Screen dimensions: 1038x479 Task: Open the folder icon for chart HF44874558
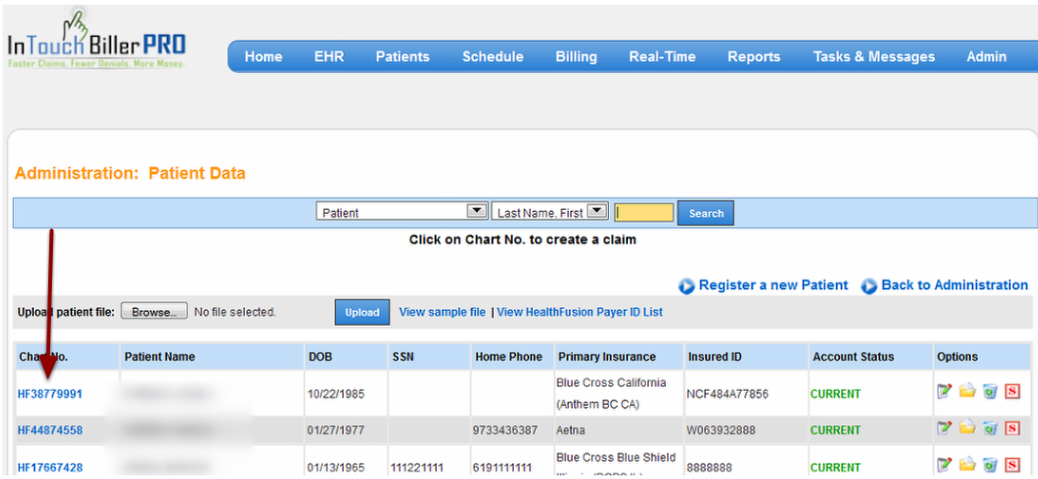(x=967, y=429)
